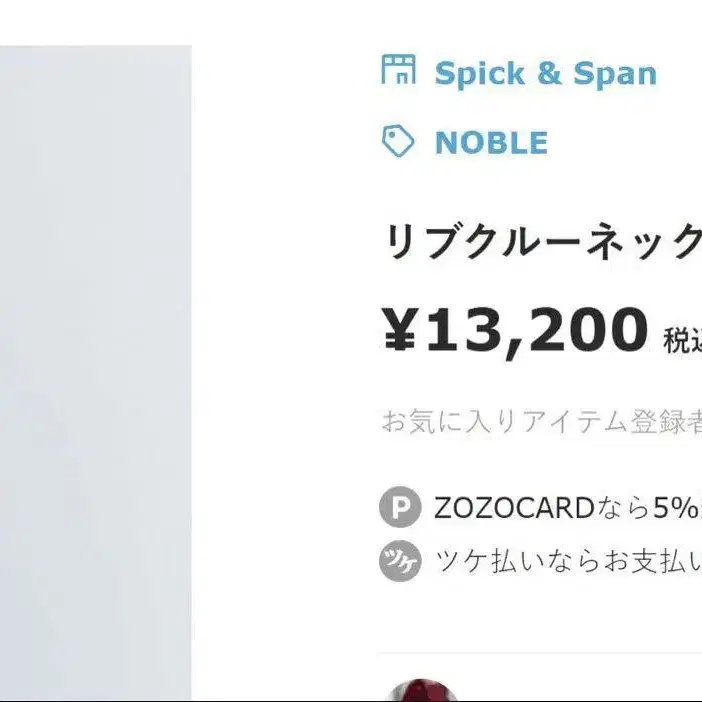Click the 税込 tax label after price
The image size is (702, 702).
tap(682, 340)
